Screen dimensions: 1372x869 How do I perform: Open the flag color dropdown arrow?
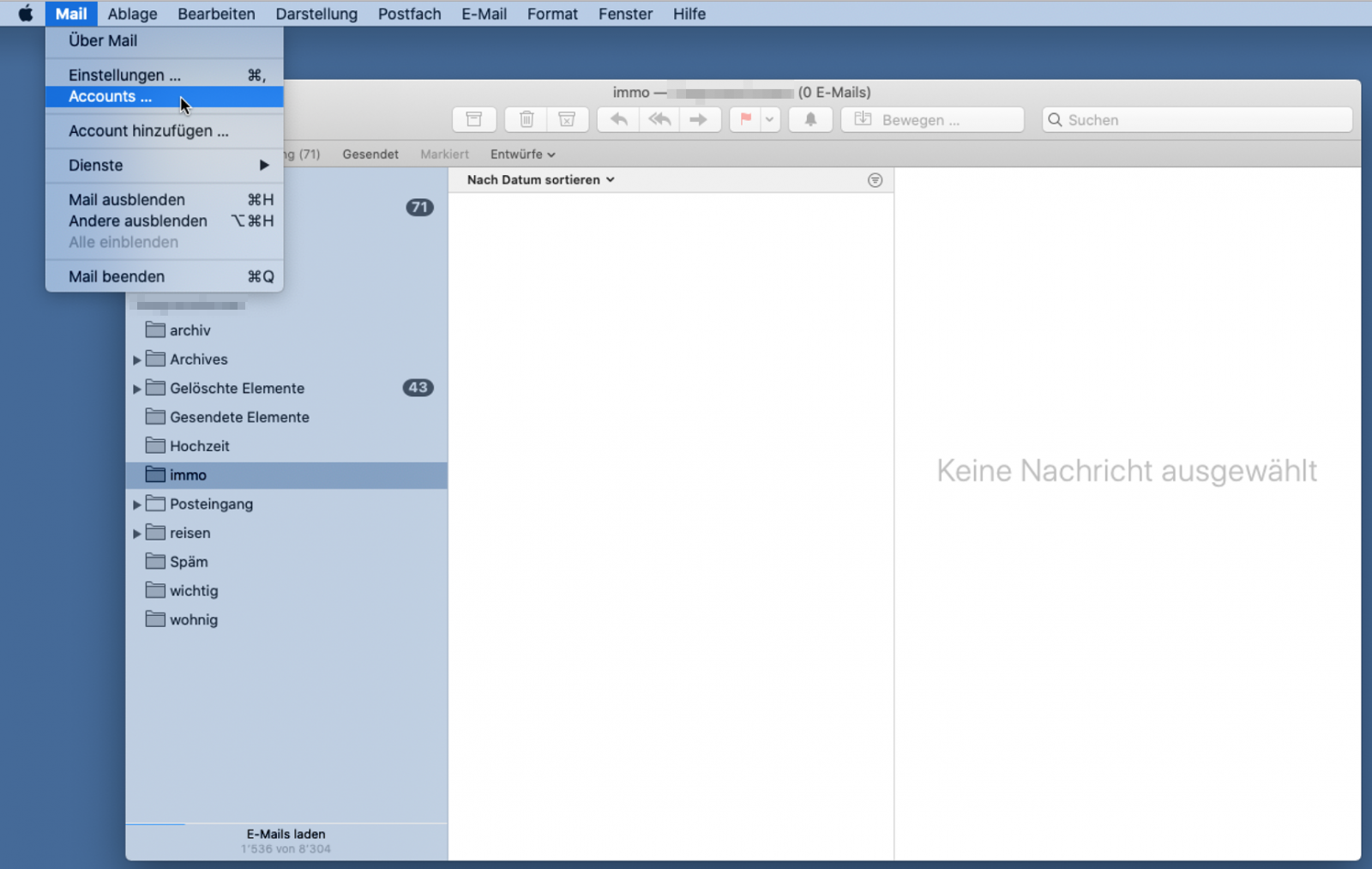(x=770, y=119)
